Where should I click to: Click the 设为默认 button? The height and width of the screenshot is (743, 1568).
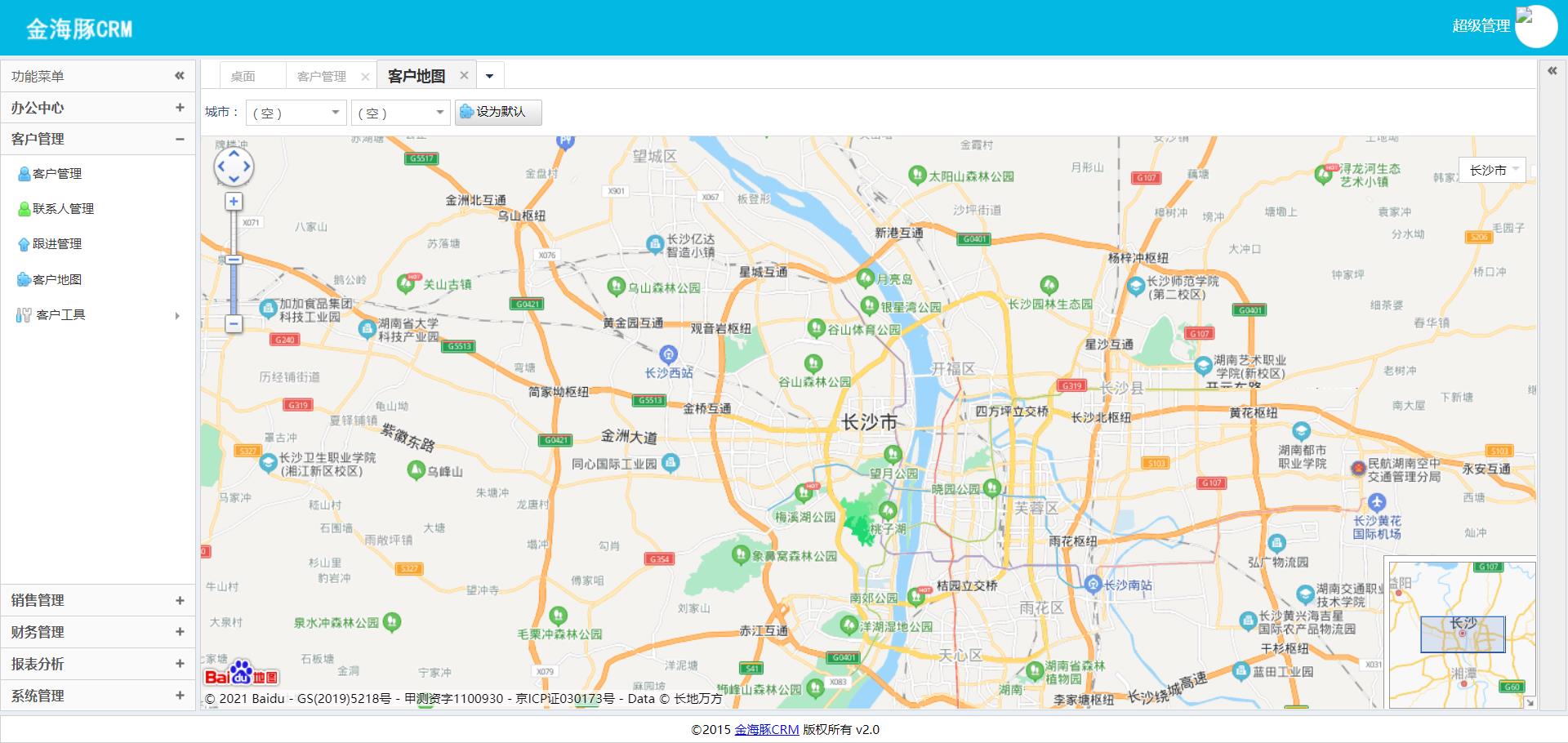(x=498, y=112)
